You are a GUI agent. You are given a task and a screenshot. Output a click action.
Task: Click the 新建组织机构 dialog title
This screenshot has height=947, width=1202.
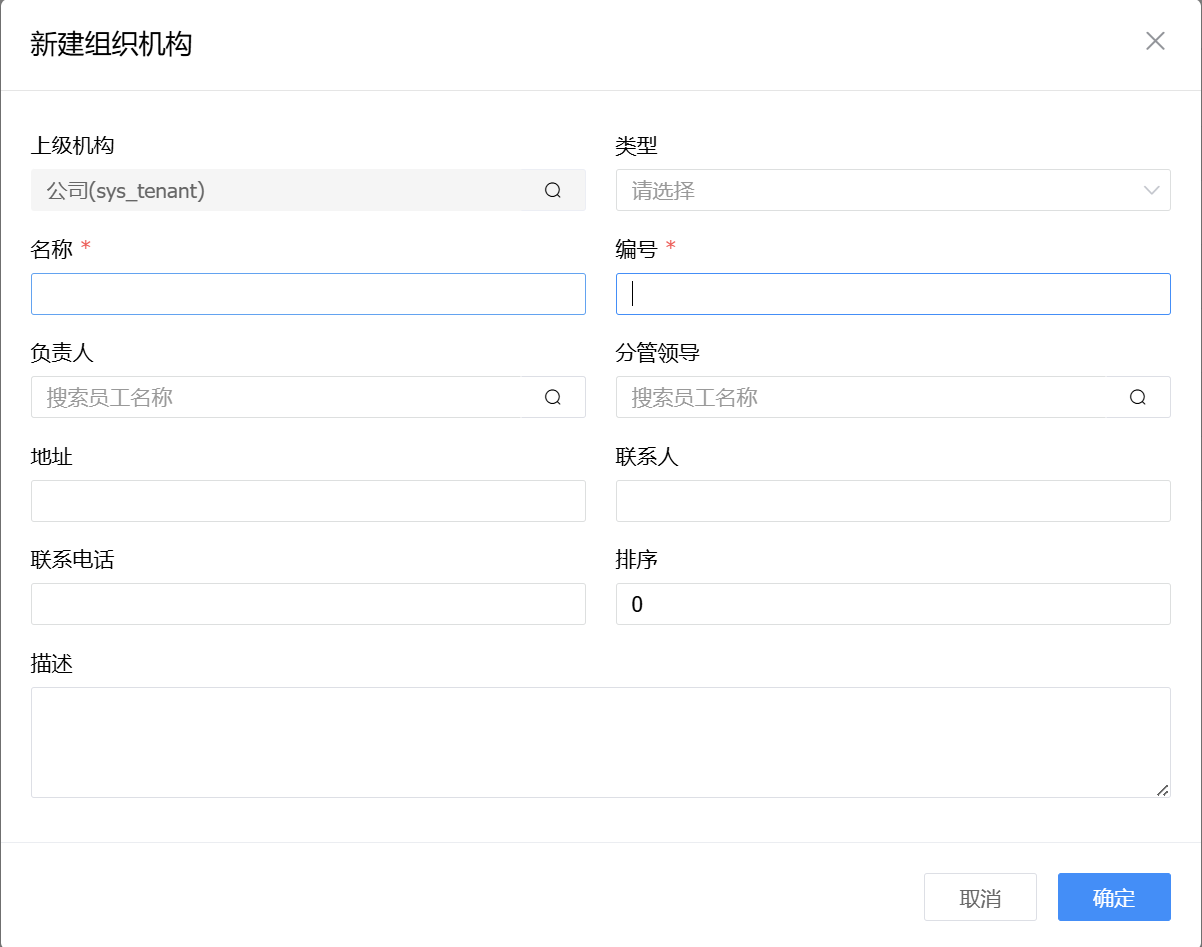pos(111,44)
